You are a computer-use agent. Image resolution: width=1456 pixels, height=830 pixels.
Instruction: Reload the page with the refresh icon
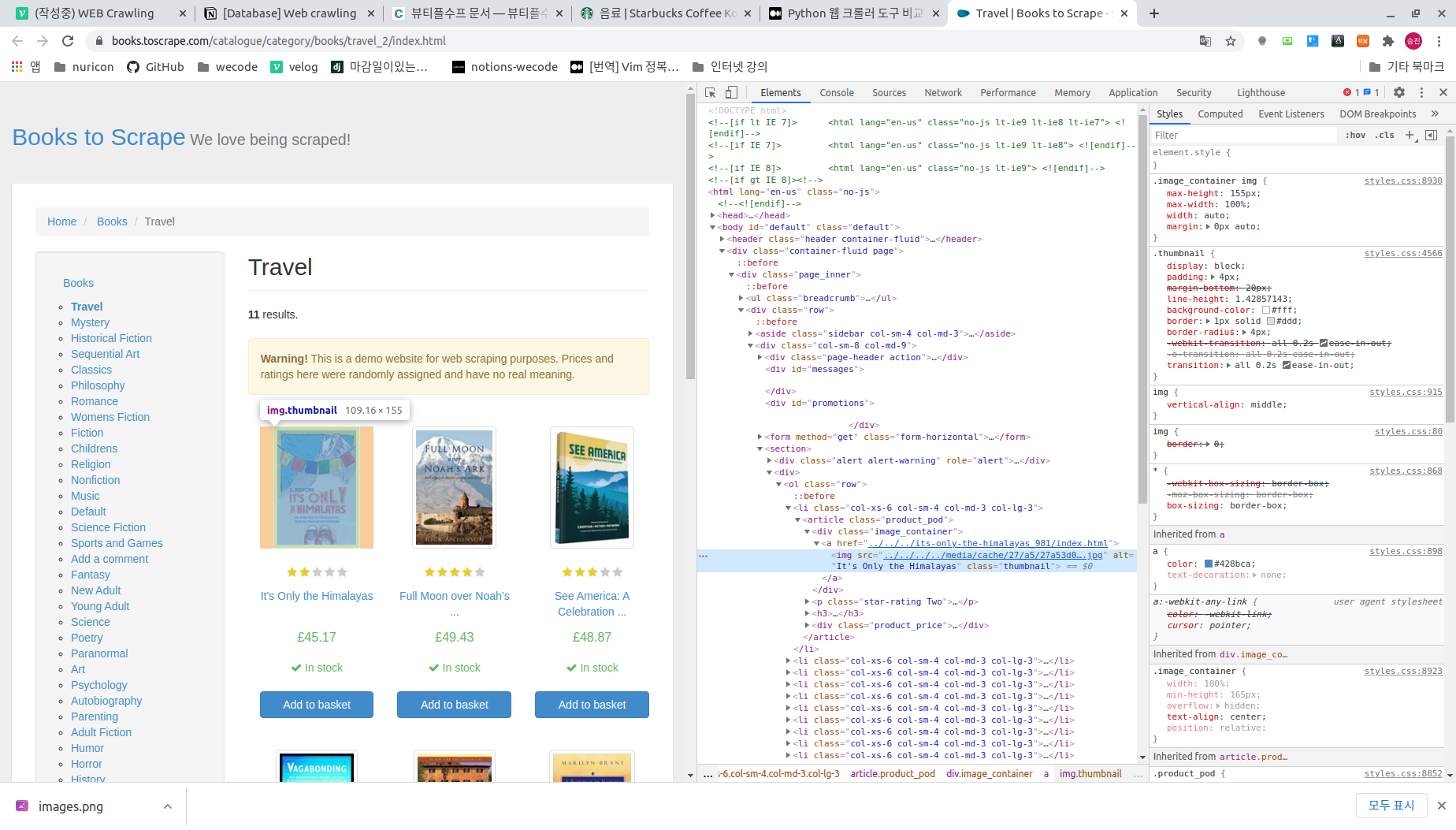(x=68, y=41)
